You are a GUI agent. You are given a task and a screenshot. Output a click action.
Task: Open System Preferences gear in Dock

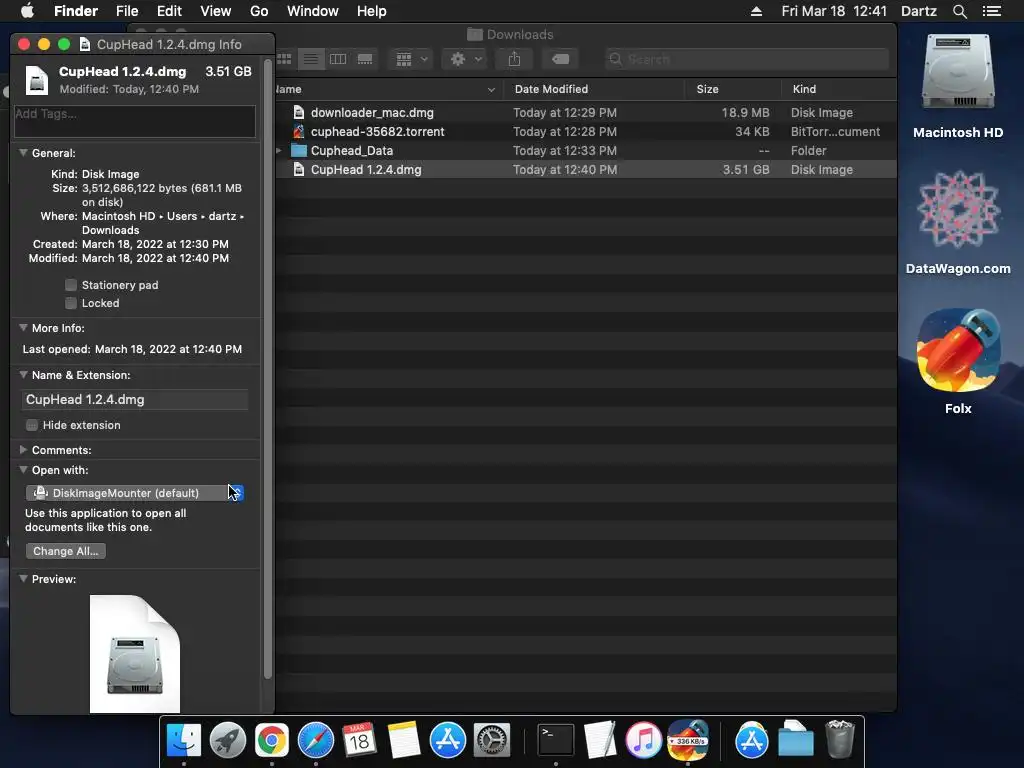pos(492,741)
